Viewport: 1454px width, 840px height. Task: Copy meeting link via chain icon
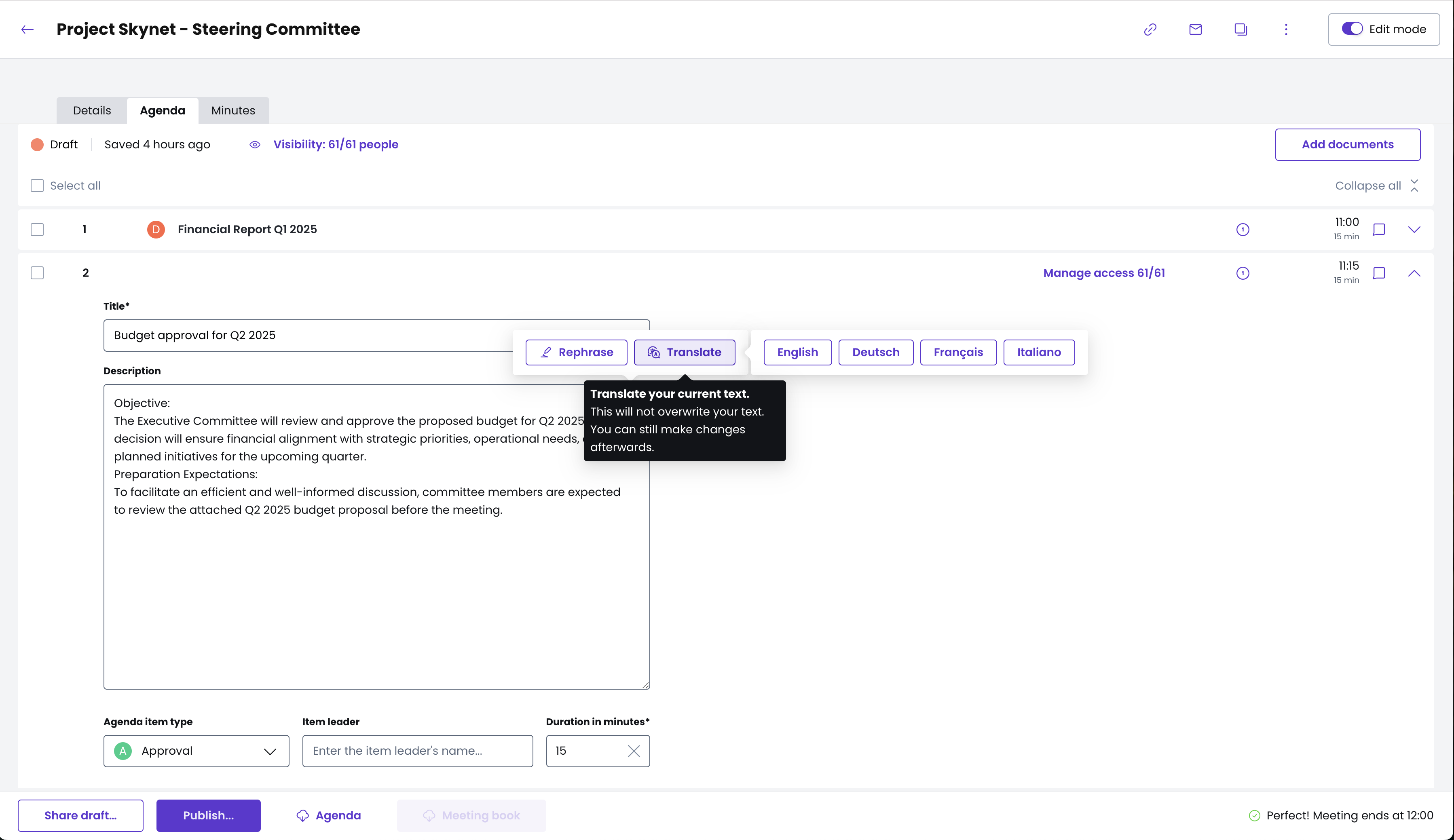(1150, 30)
